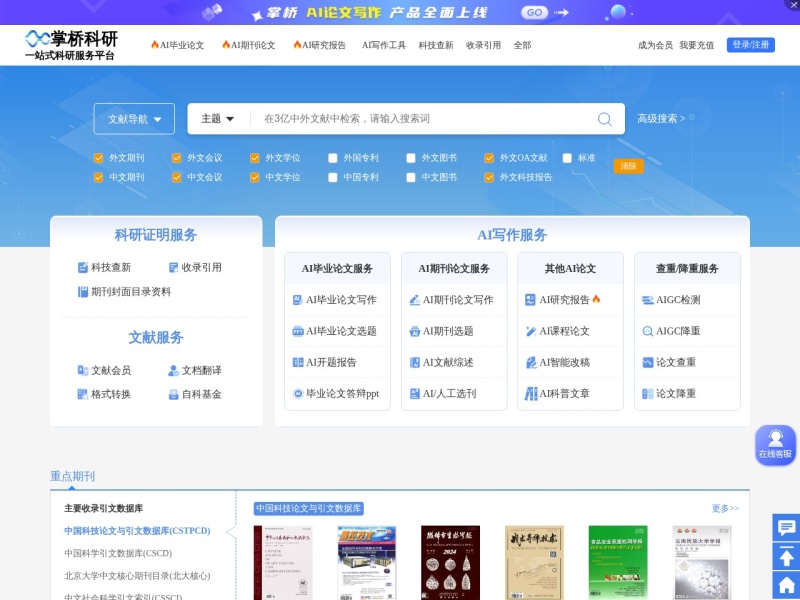
Task: Click the AI毕业论文选题 icon
Action: click(297, 331)
